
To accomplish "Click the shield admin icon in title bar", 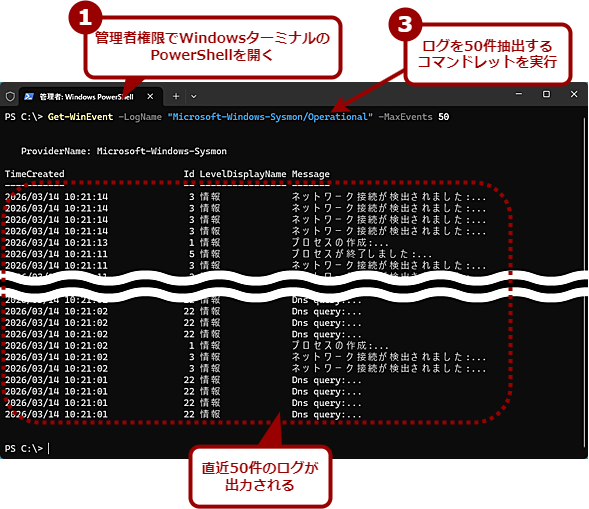I will (10, 97).
